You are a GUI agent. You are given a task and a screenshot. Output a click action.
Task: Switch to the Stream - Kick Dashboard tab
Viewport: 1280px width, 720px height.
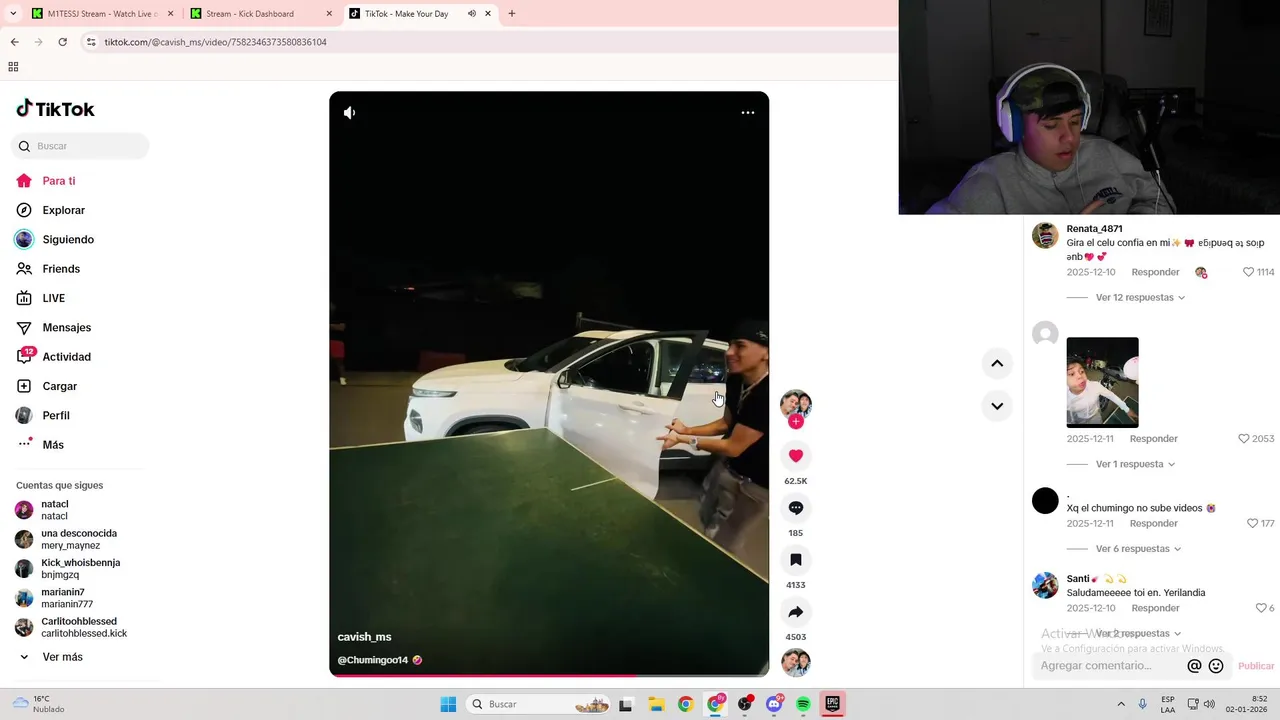click(262, 14)
